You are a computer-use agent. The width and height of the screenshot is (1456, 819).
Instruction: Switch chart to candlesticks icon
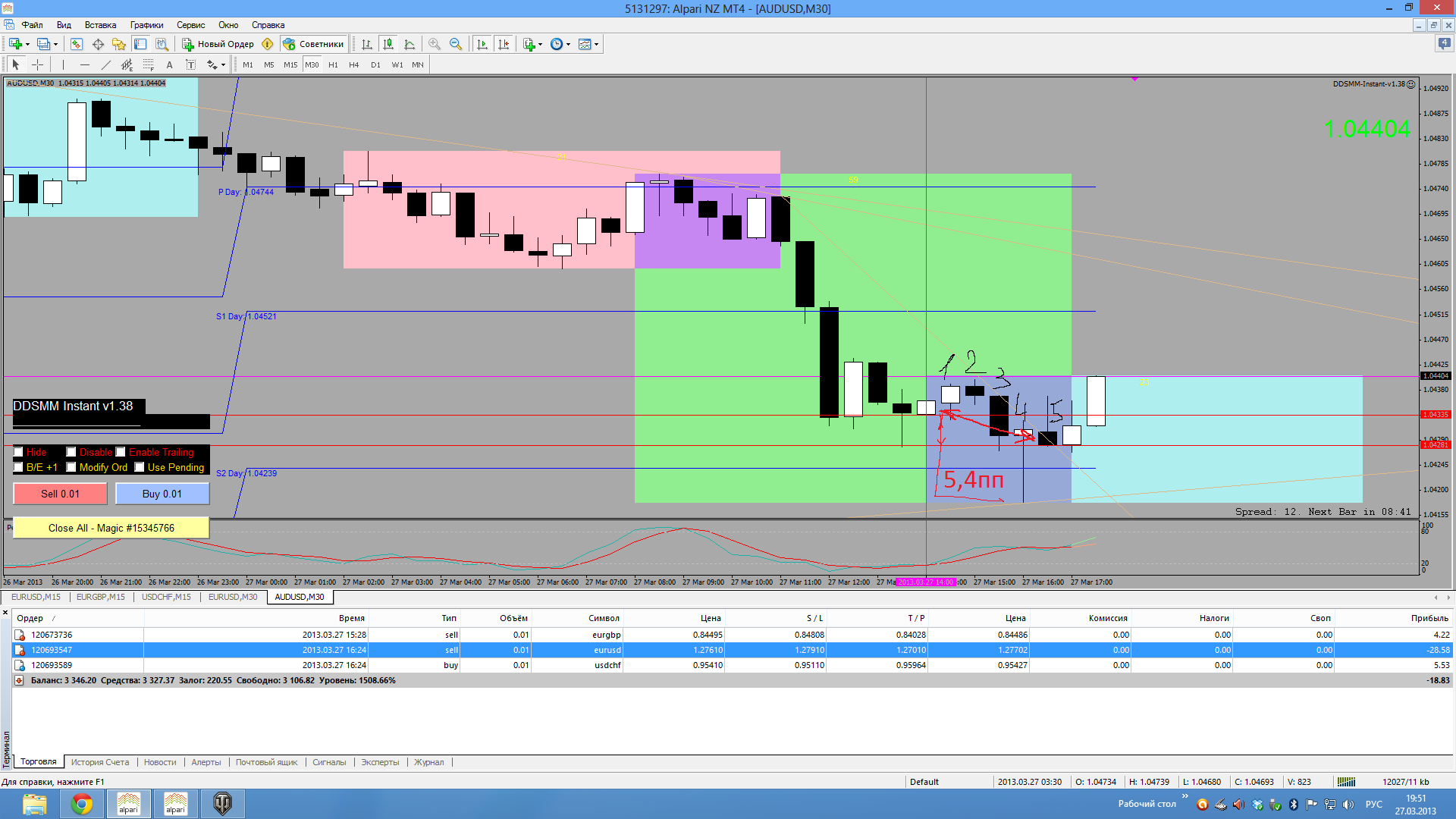tap(388, 44)
